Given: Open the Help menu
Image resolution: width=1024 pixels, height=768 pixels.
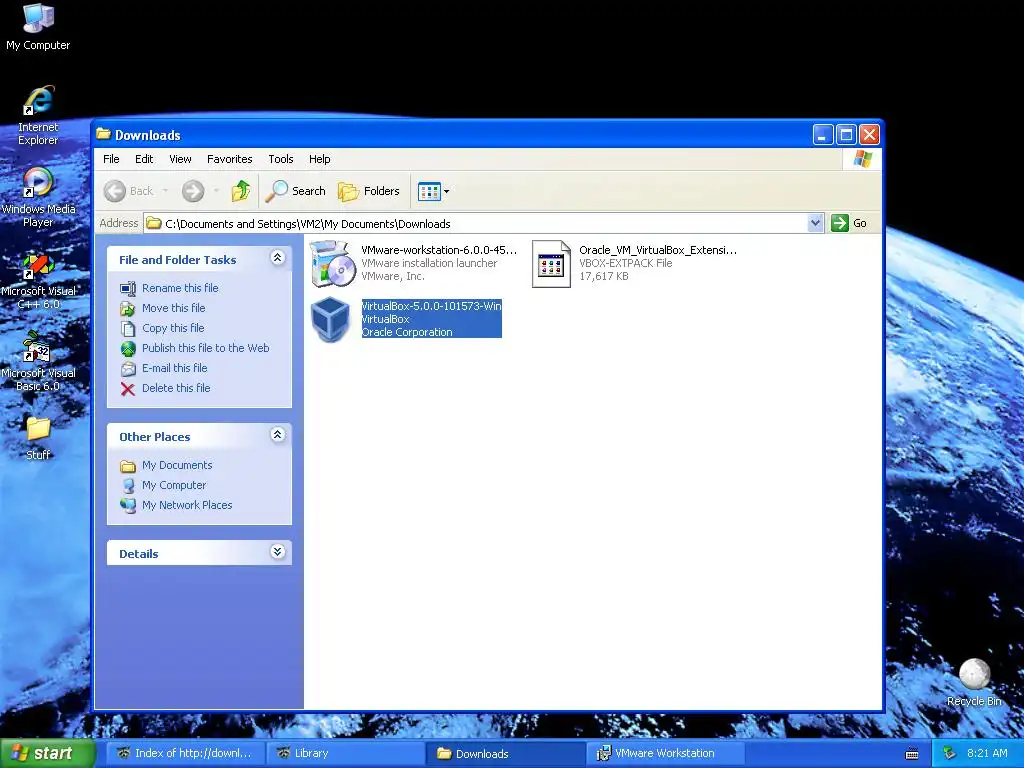Looking at the screenshot, I should (x=319, y=159).
